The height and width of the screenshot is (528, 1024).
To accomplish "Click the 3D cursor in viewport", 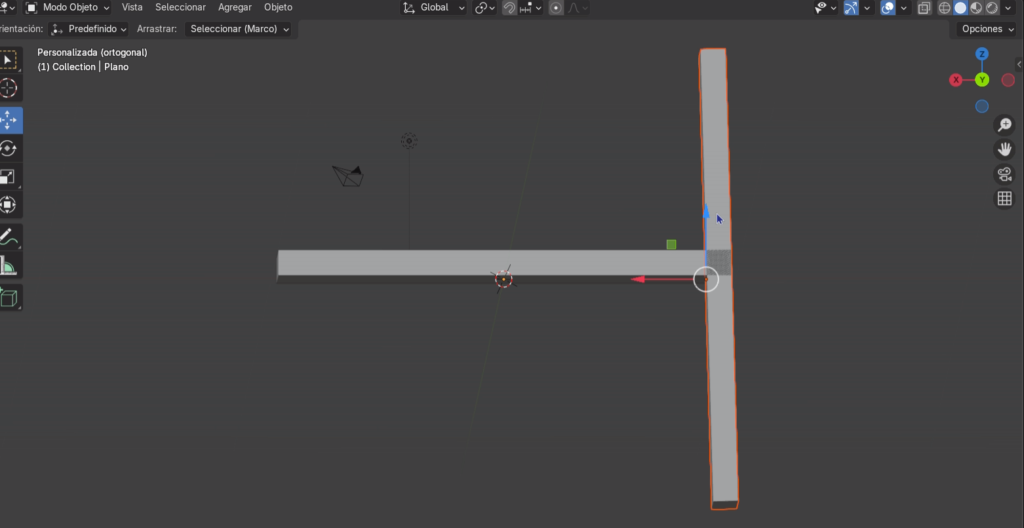I will (504, 280).
